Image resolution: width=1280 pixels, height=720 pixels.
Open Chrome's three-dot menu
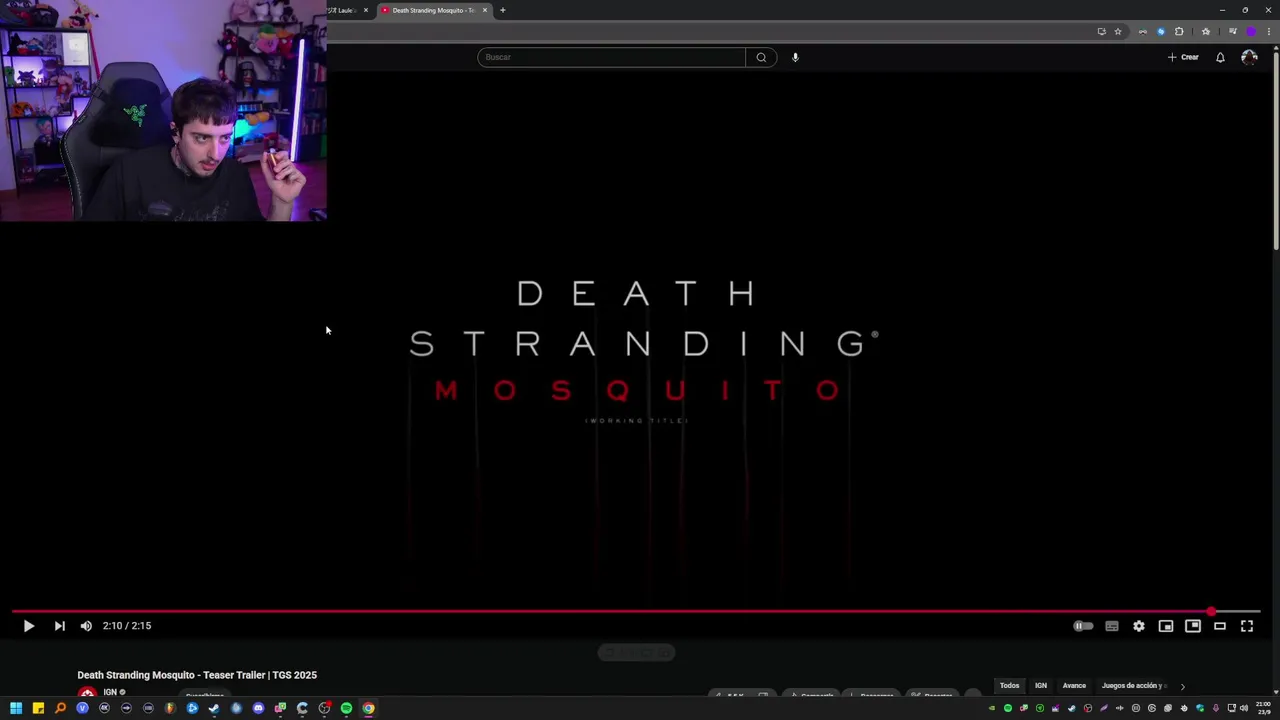(x=1269, y=31)
